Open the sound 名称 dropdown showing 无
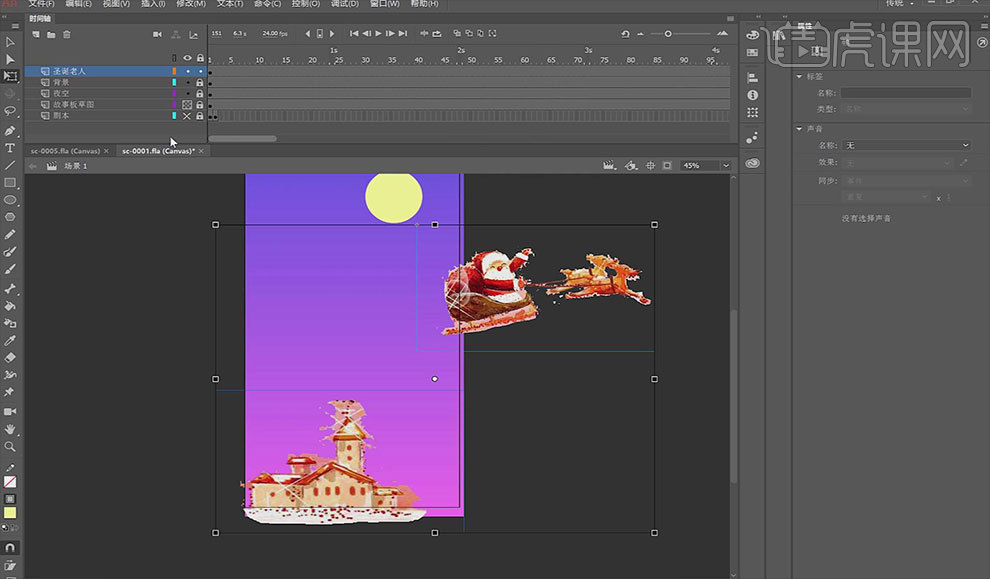Image resolution: width=990 pixels, height=579 pixels. coord(907,145)
